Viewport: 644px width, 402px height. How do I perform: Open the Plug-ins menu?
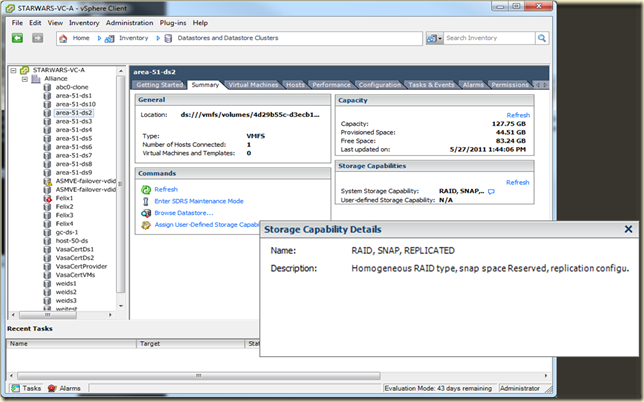click(173, 23)
